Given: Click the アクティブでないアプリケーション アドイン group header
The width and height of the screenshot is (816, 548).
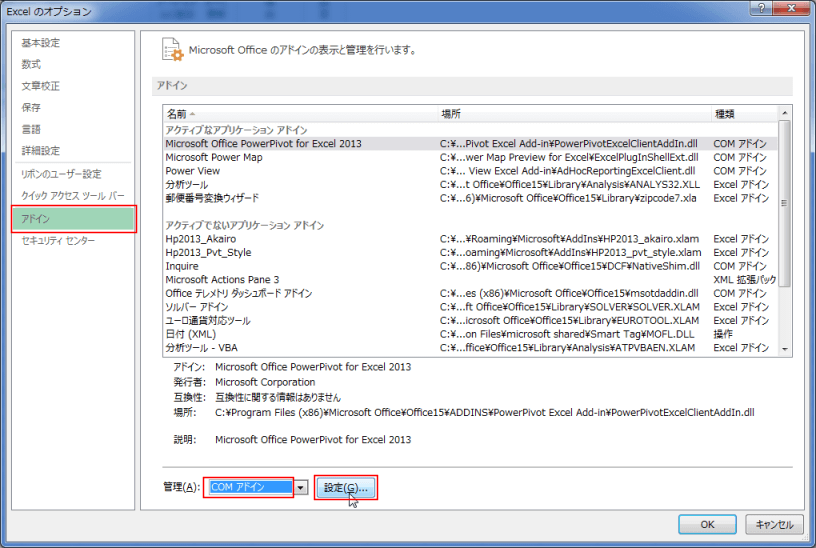Looking at the screenshot, I should click(245, 225).
